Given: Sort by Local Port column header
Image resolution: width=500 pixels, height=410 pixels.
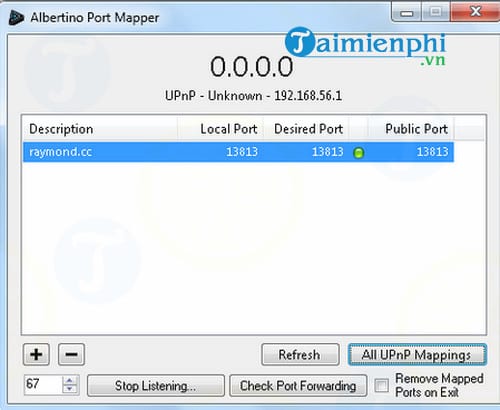Looking at the screenshot, I should (x=220, y=129).
